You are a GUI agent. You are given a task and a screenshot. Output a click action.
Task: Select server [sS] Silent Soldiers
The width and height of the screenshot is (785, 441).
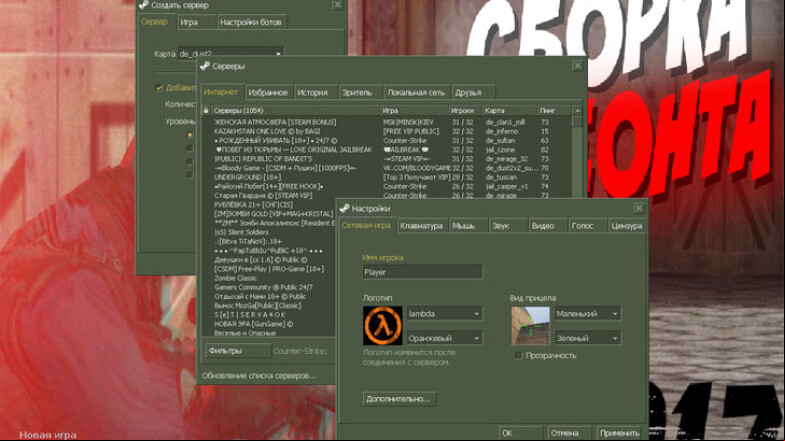(241, 232)
